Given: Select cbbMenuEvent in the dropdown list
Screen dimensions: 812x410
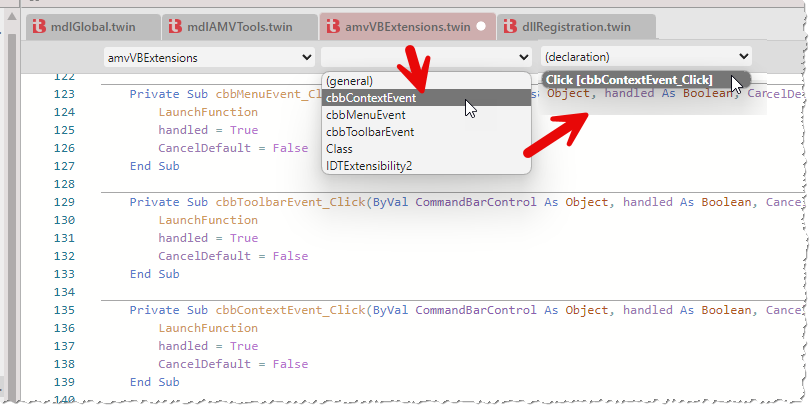Looking at the screenshot, I should [x=365, y=115].
